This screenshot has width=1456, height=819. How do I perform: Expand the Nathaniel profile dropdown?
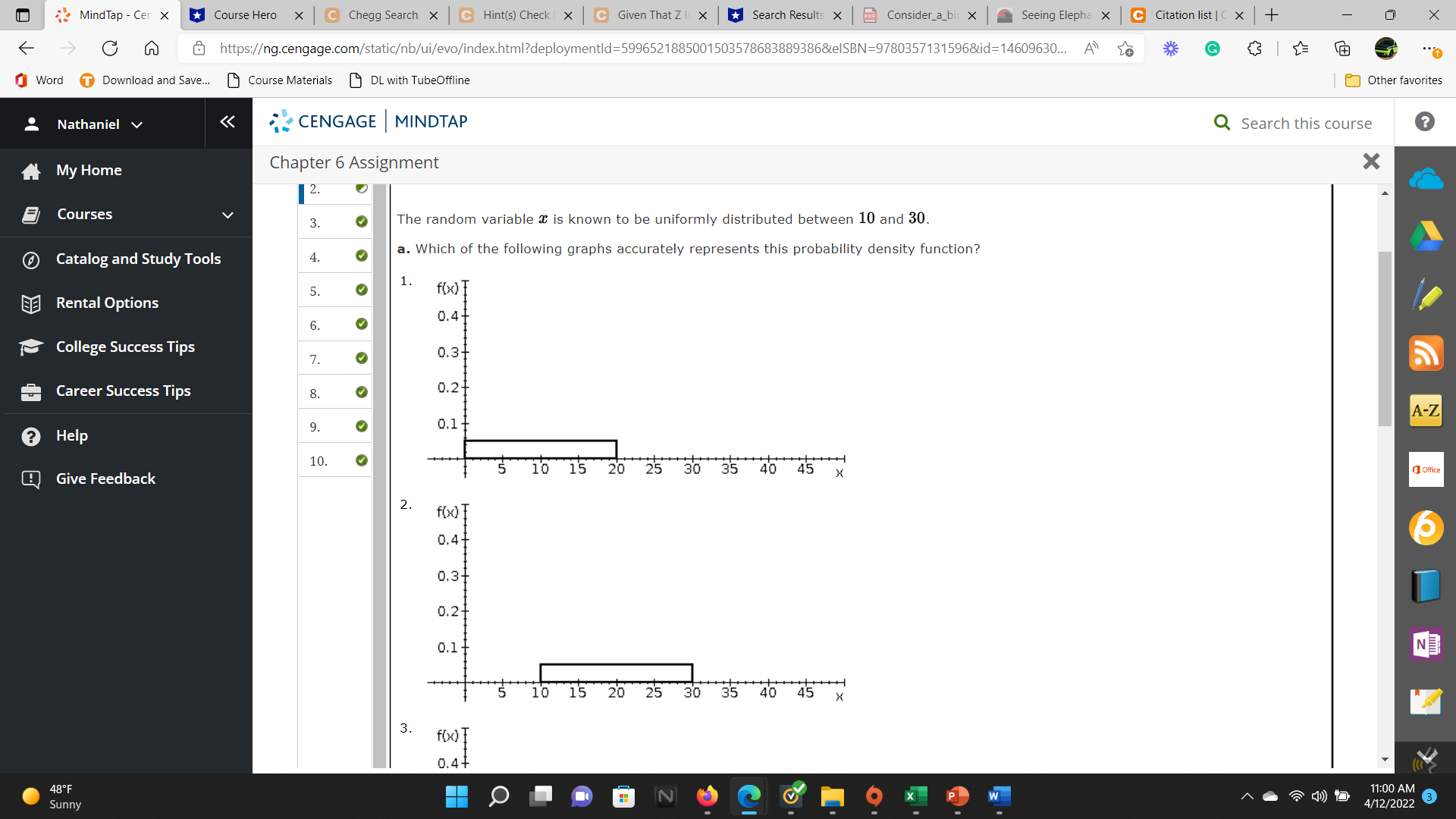(x=137, y=124)
